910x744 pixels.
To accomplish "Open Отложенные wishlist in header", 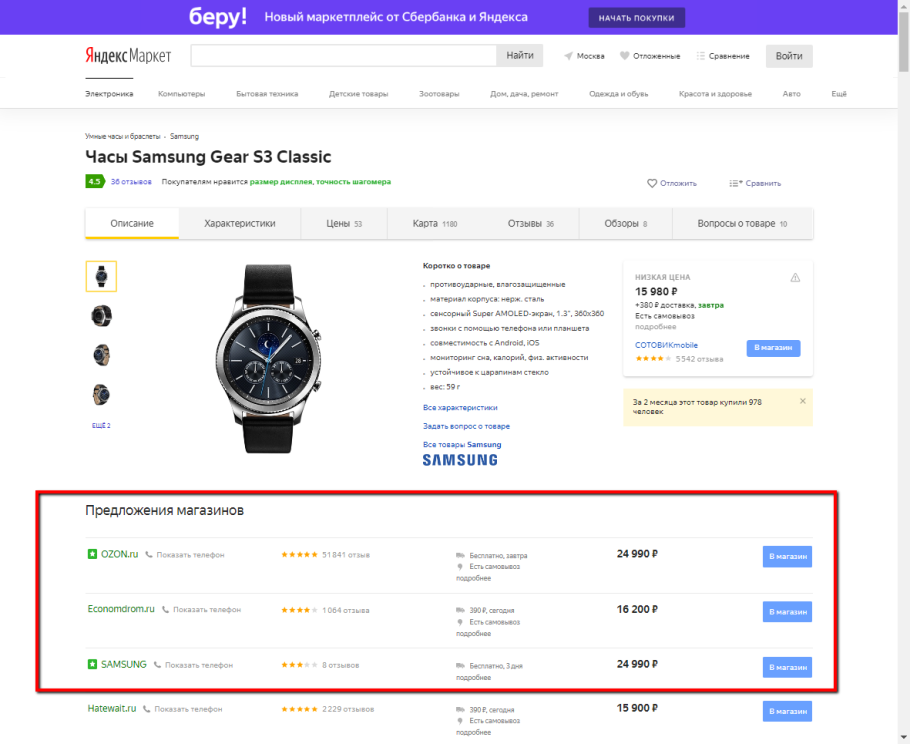I will tap(650, 56).
